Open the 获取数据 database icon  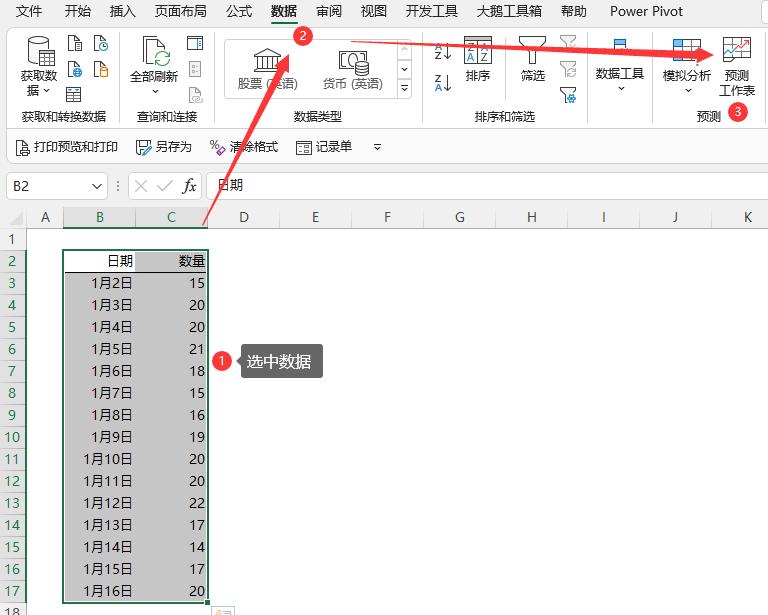[41, 50]
